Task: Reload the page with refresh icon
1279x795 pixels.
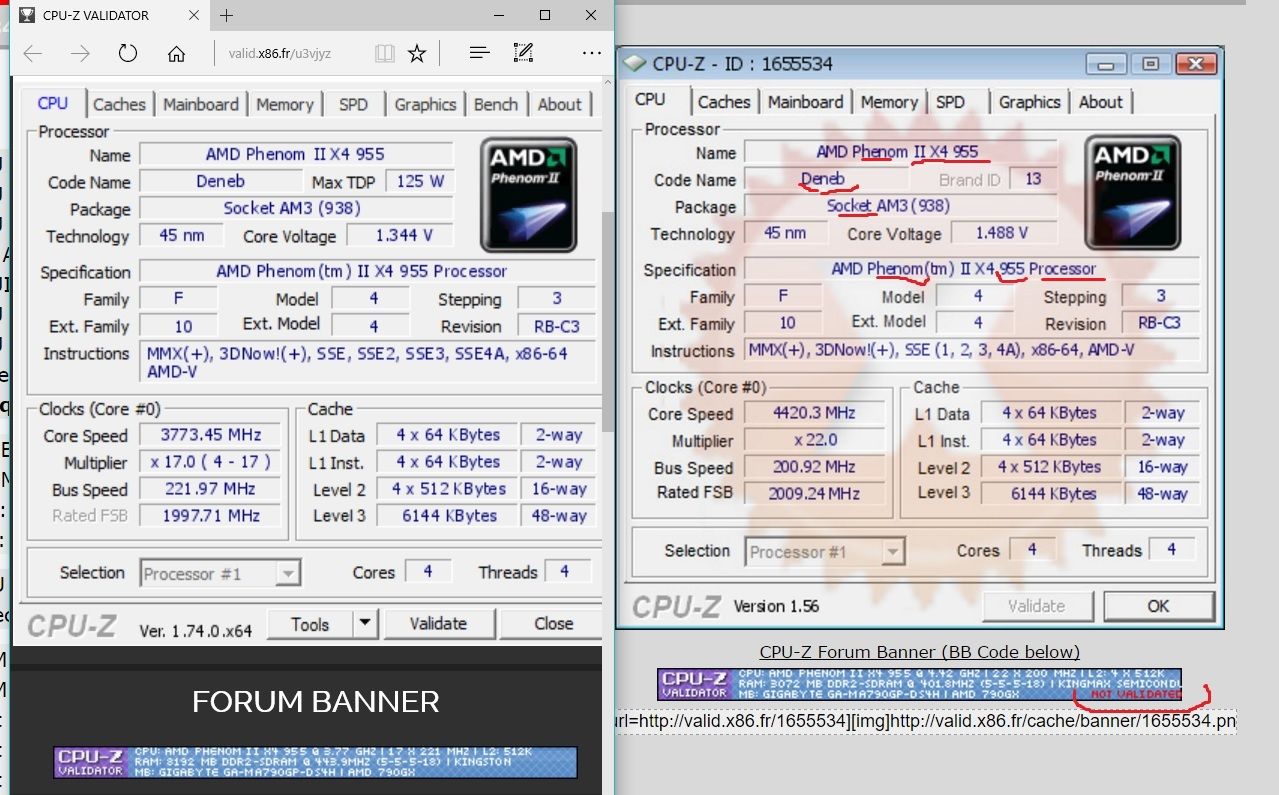Action: coord(128,54)
